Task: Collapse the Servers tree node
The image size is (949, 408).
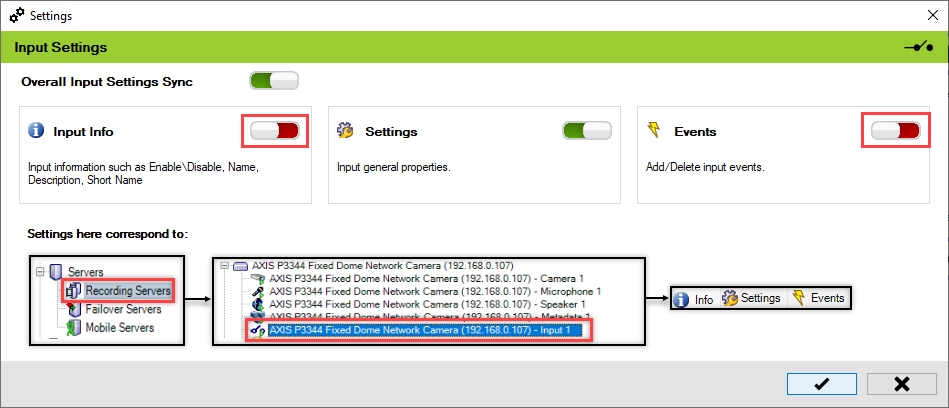Action: (x=40, y=273)
